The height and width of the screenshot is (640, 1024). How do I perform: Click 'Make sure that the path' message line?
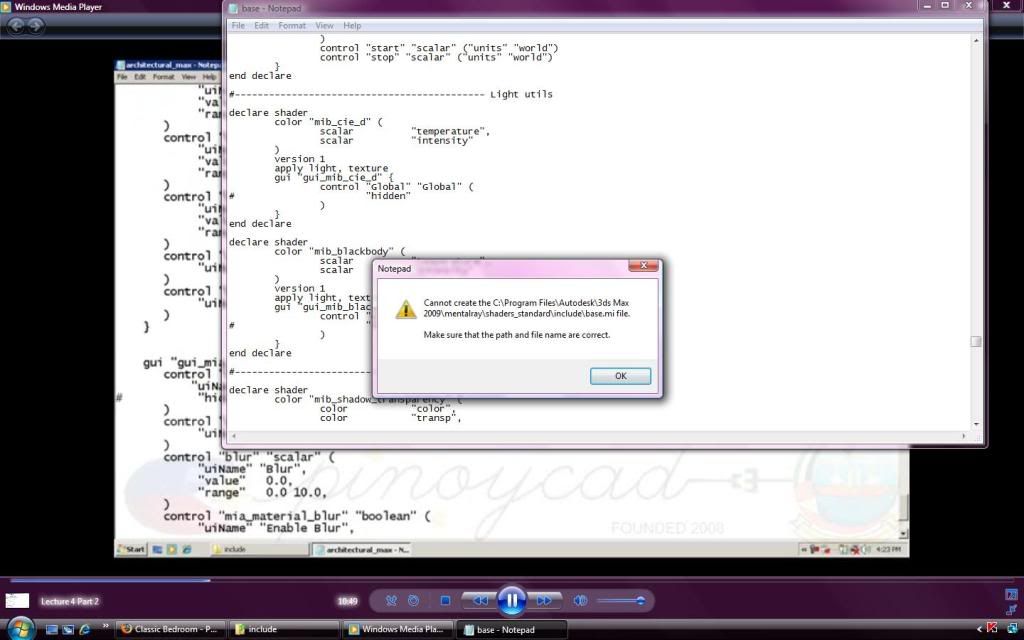point(517,335)
